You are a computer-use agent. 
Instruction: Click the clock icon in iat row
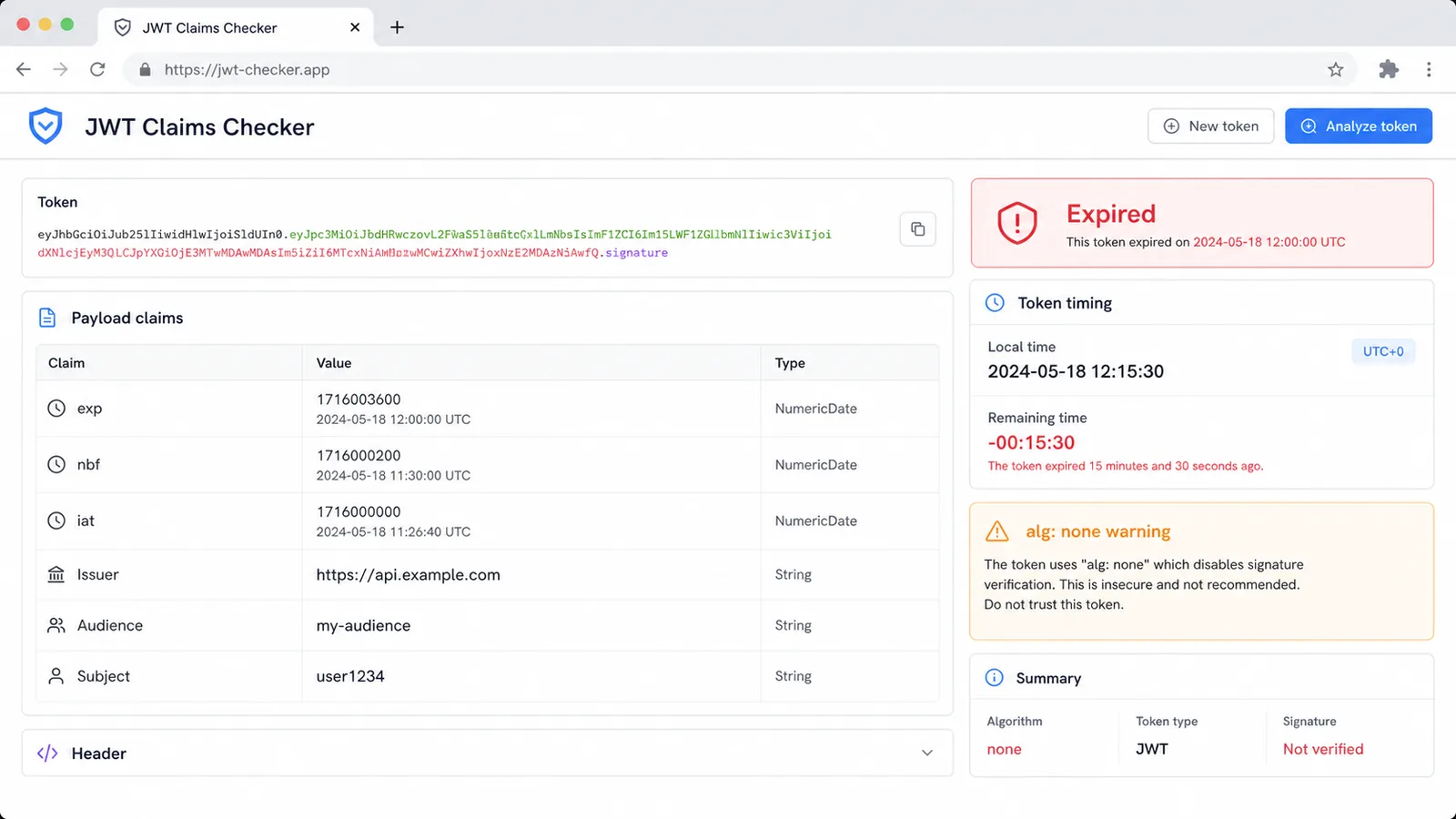click(56, 521)
